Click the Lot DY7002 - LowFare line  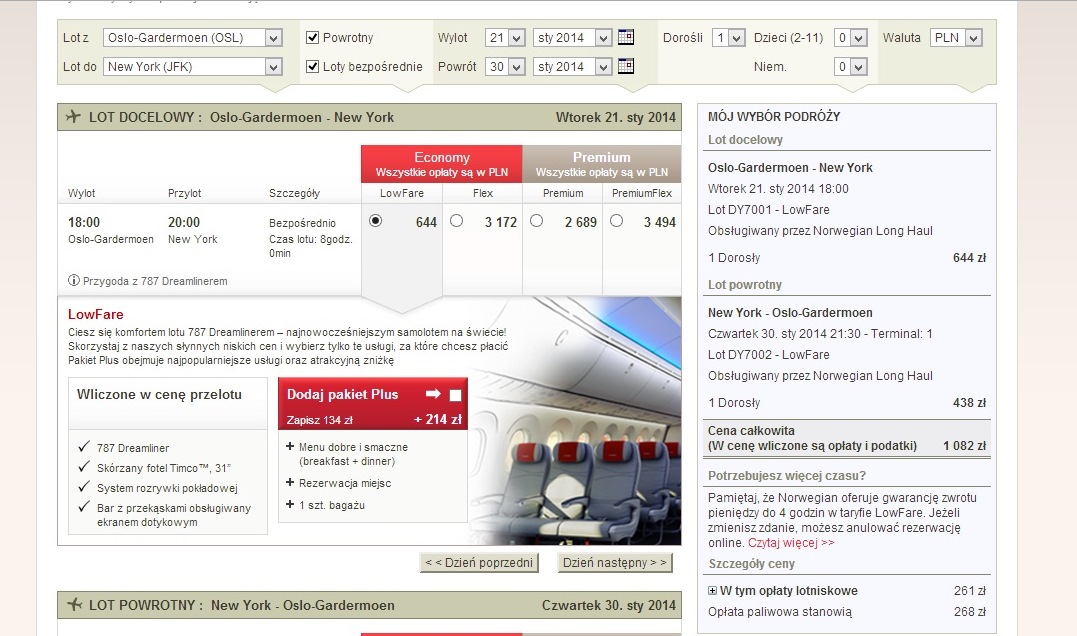[x=769, y=354]
